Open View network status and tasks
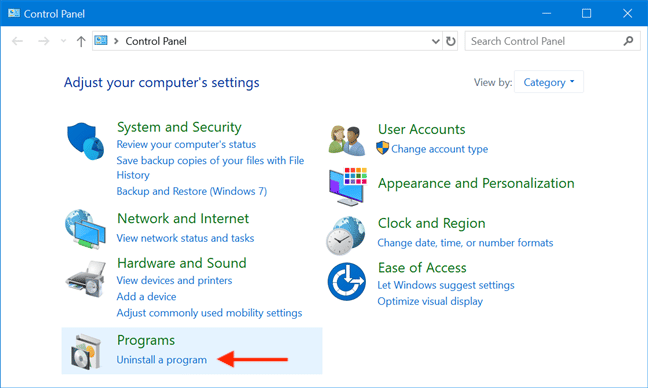The width and height of the screenshot is (648, 388). click(185, 238)
